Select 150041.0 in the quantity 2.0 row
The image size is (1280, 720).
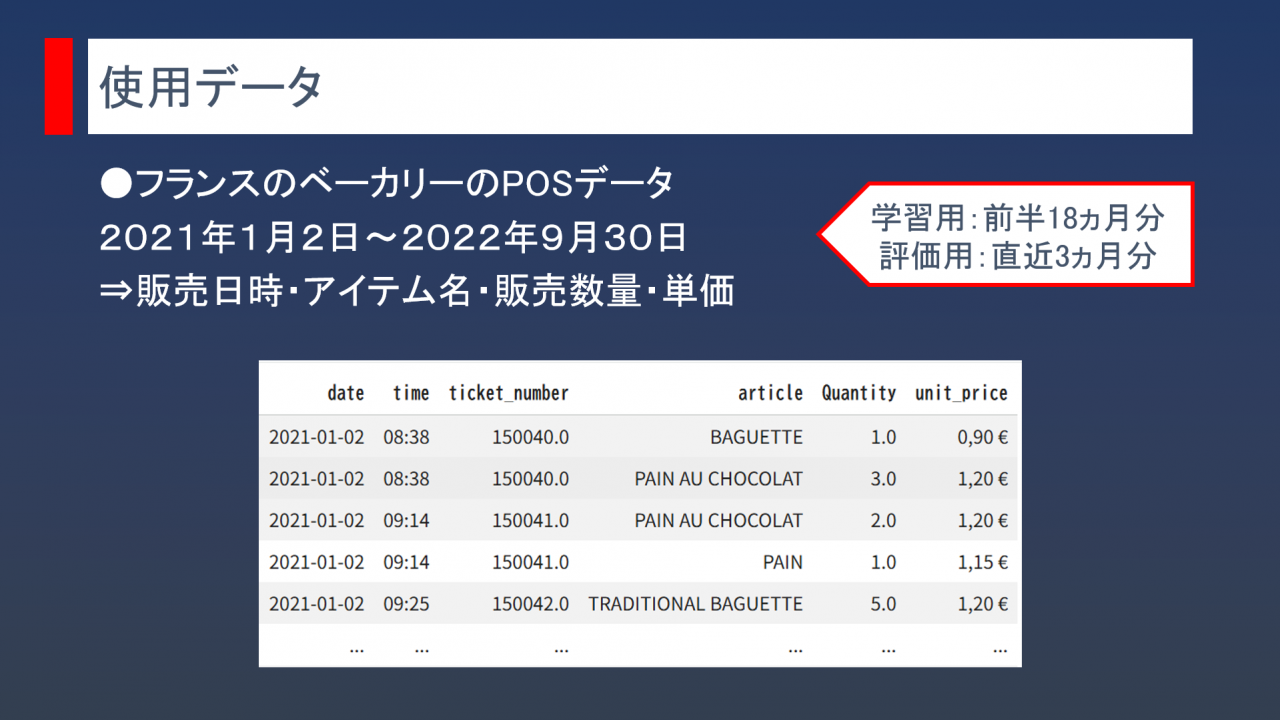point(530,521)
